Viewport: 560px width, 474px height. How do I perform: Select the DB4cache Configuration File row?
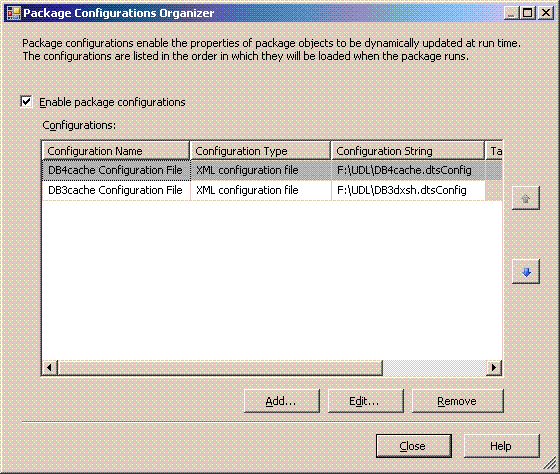272,170
